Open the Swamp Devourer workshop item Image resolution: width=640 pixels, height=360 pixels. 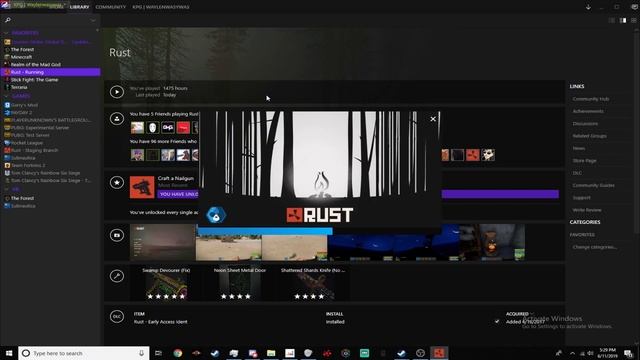[166, 283]
